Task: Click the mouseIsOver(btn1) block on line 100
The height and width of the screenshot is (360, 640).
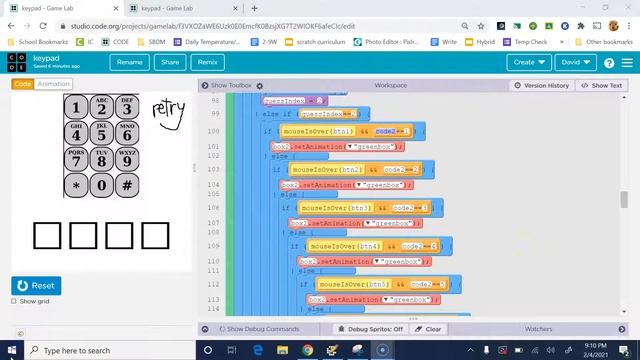Action: point(318,131)
